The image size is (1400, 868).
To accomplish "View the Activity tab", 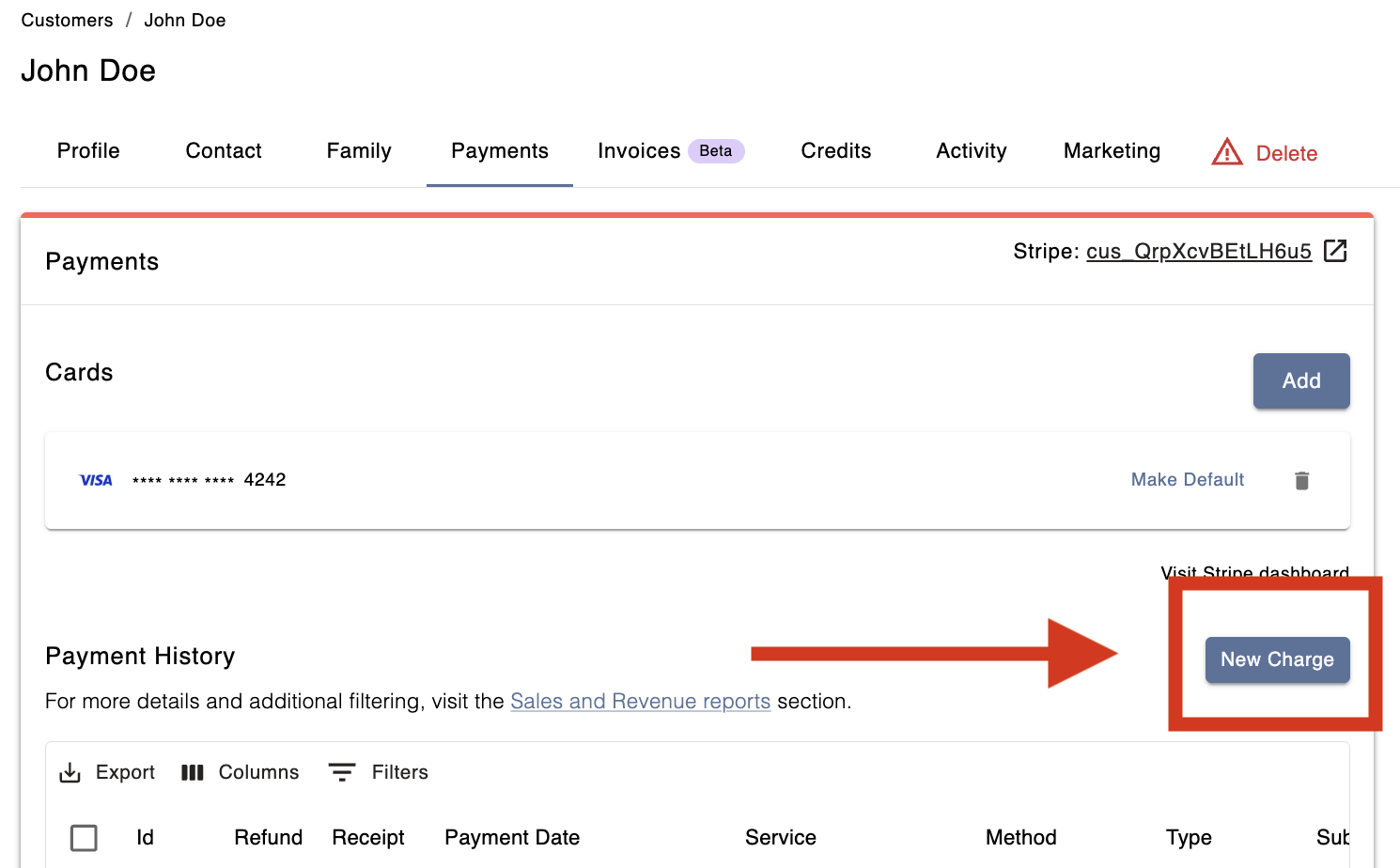I will (x=972, y=151).
